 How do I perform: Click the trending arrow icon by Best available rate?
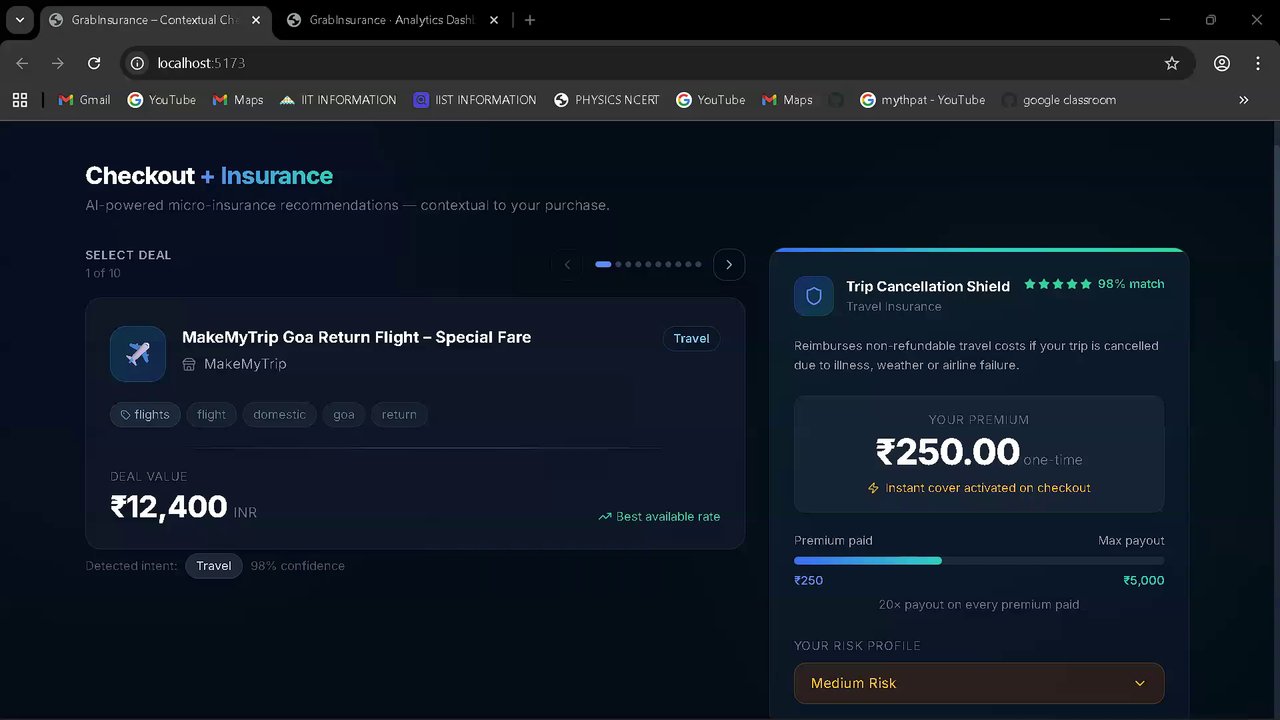(x=605, y=517)
